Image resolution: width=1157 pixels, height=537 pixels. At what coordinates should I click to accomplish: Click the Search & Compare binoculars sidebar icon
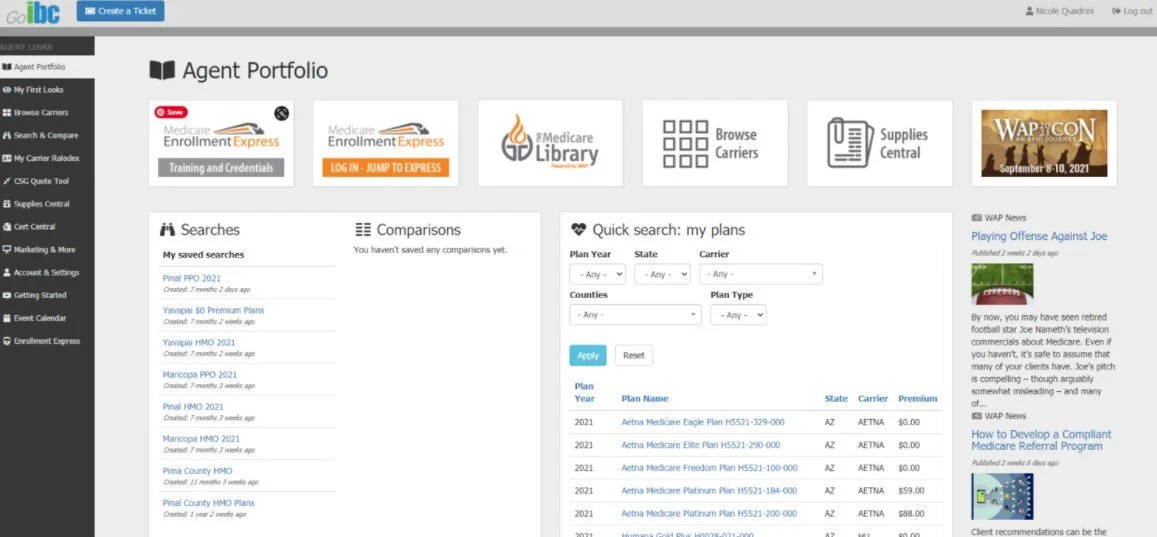[7, 136]
